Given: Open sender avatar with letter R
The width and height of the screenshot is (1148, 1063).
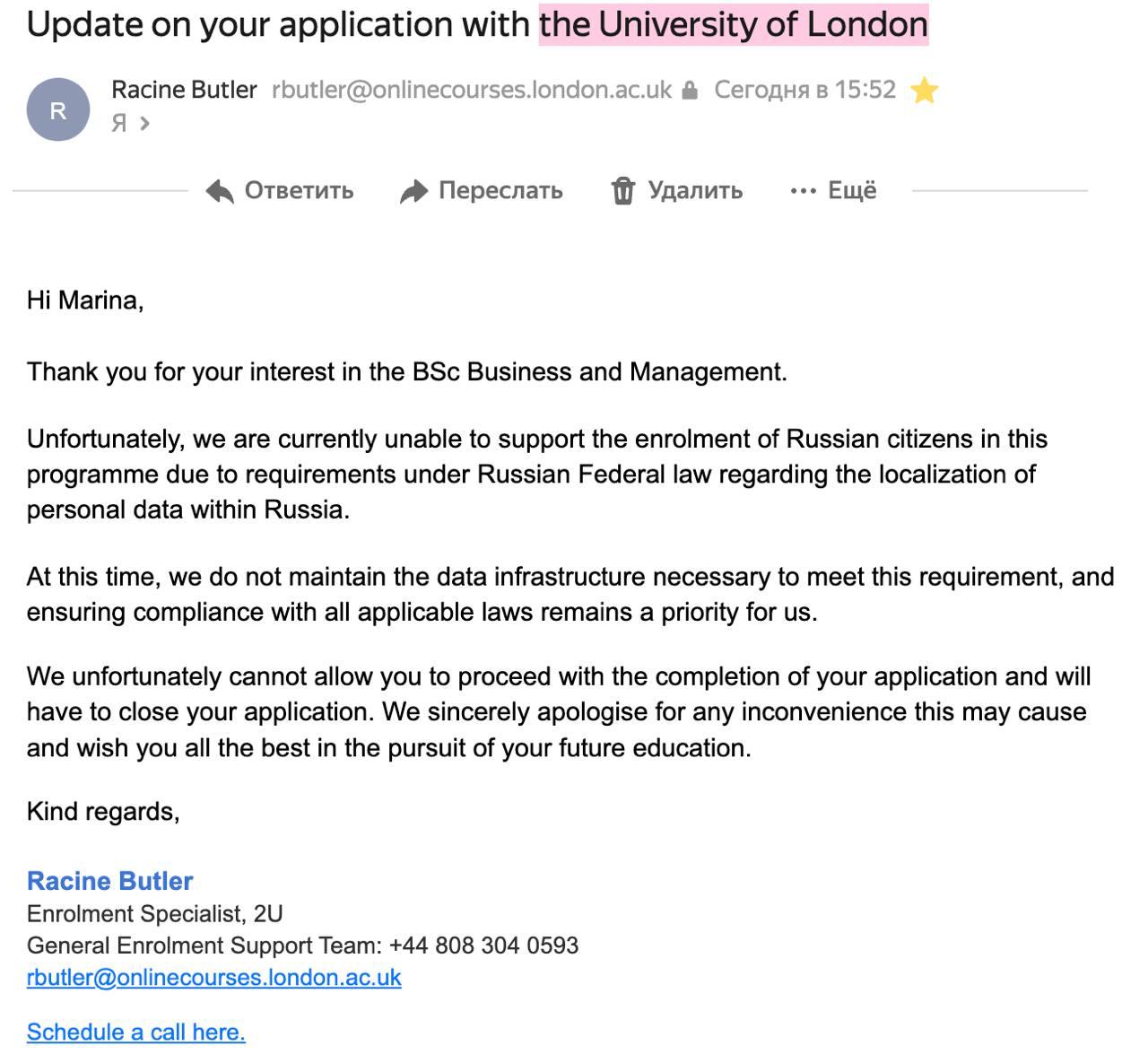Looking at the screenshot, I should coord(58,110).
